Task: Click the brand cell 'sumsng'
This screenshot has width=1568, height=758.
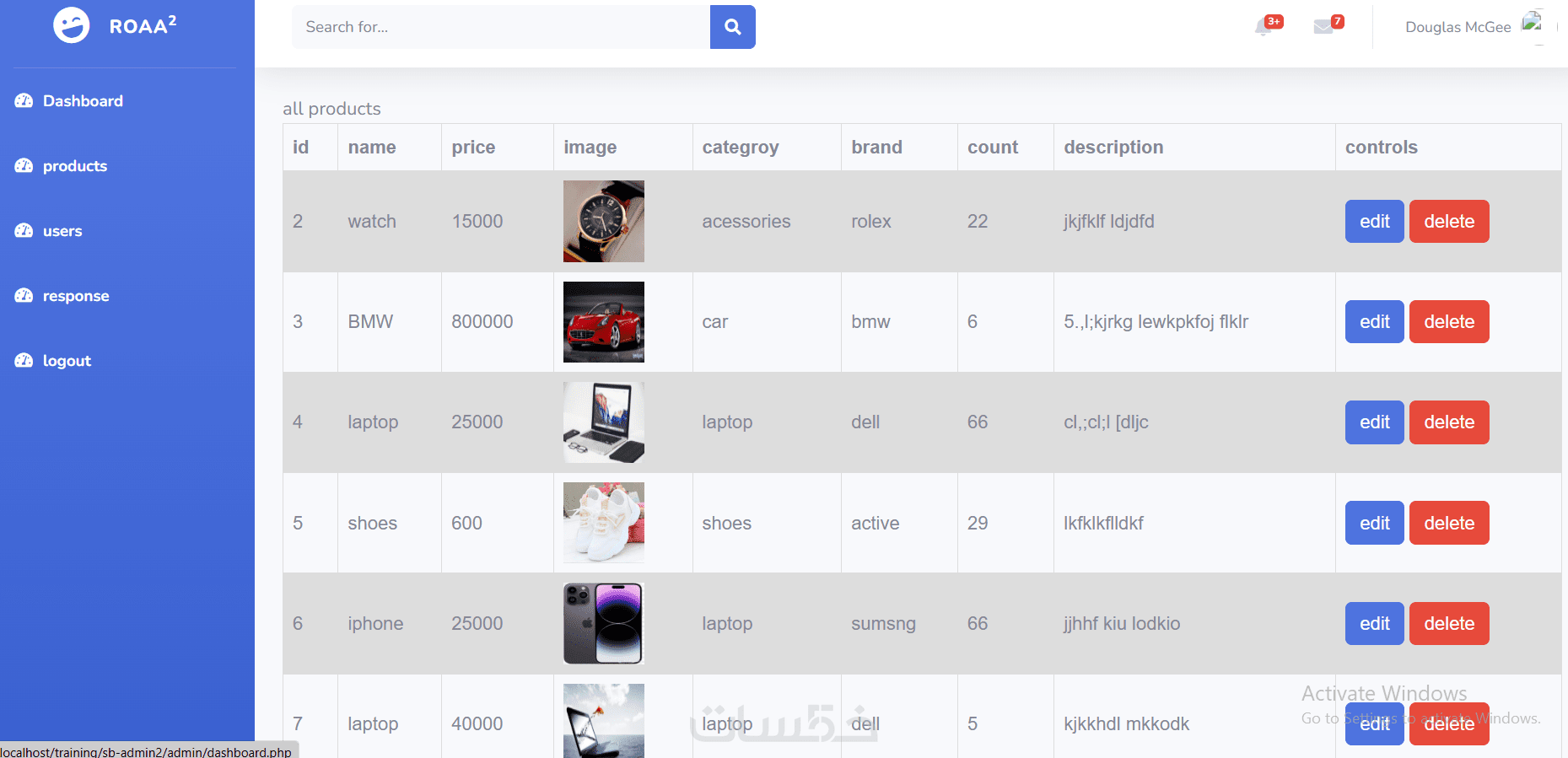Action: click(883, 623)
